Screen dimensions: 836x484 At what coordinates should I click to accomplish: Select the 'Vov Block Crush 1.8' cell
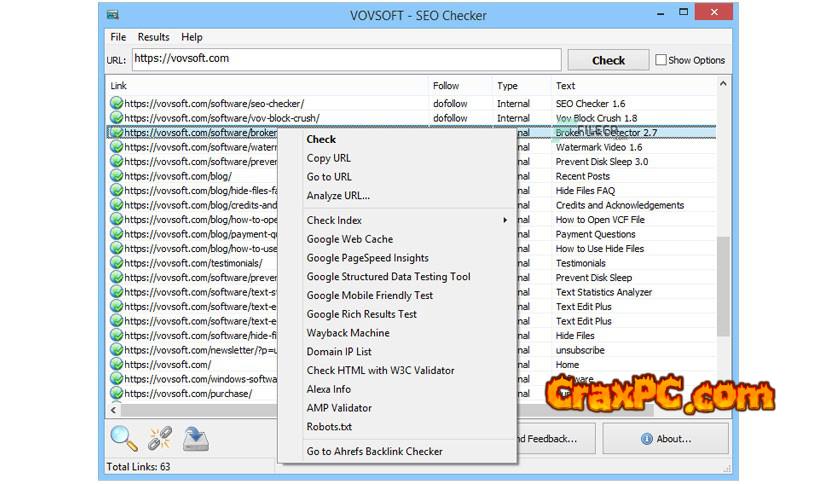click(596, 118)
